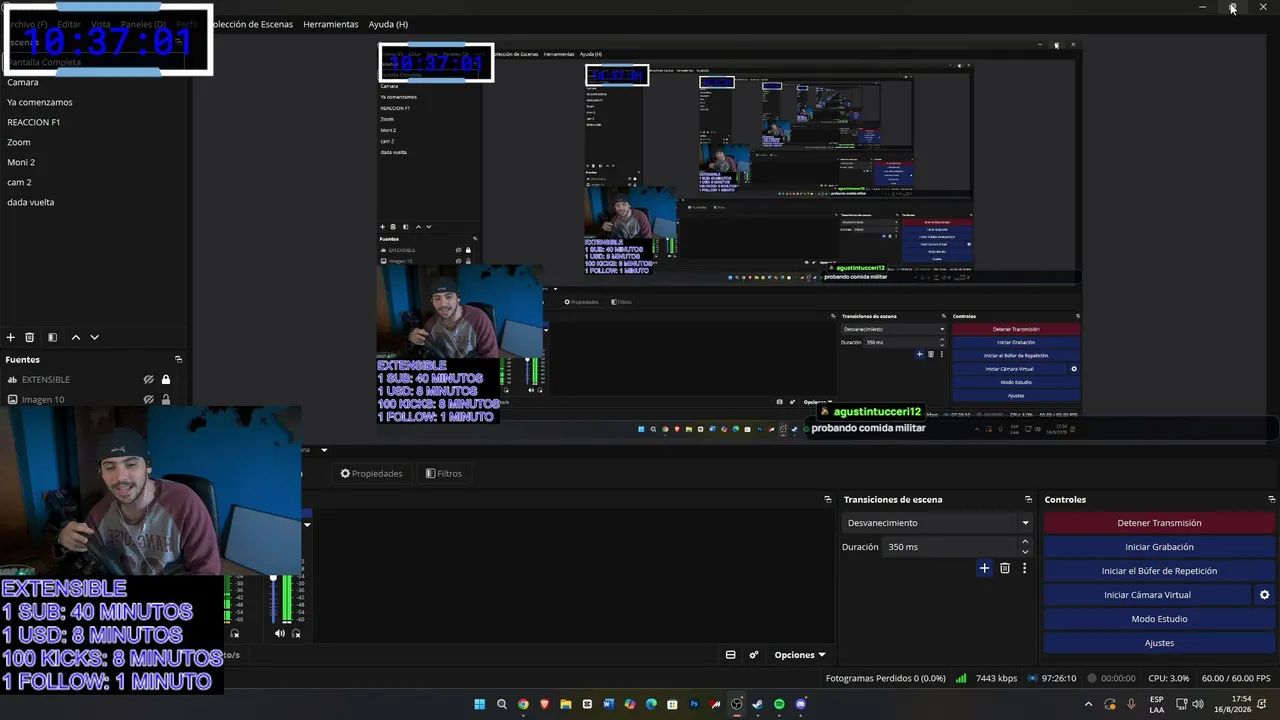The width and height of the screenshot is (1280, 720).
Task: Undock the Escenas panel
Action: click(x=178, y=42)
